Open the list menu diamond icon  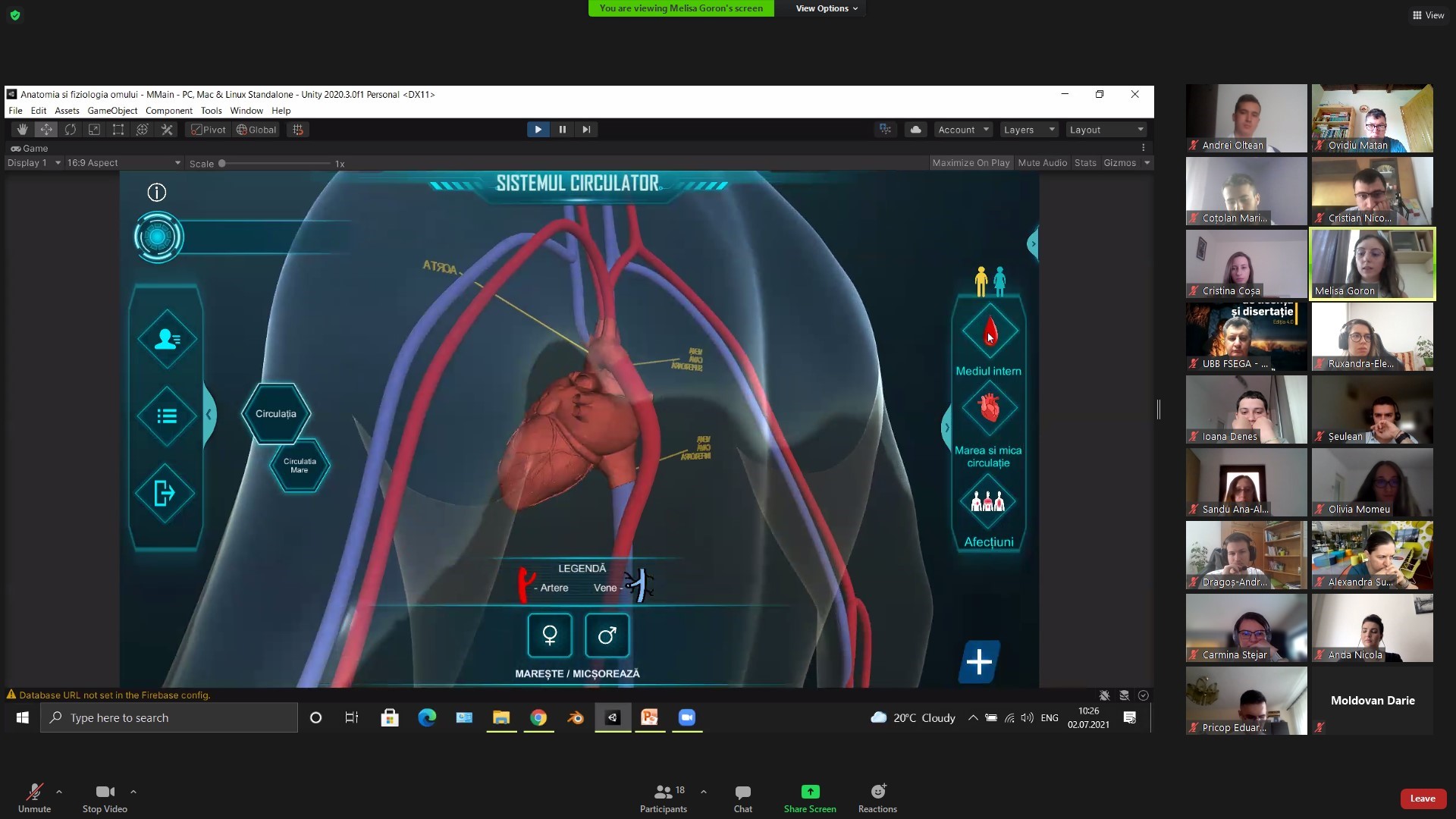point(167,416)
